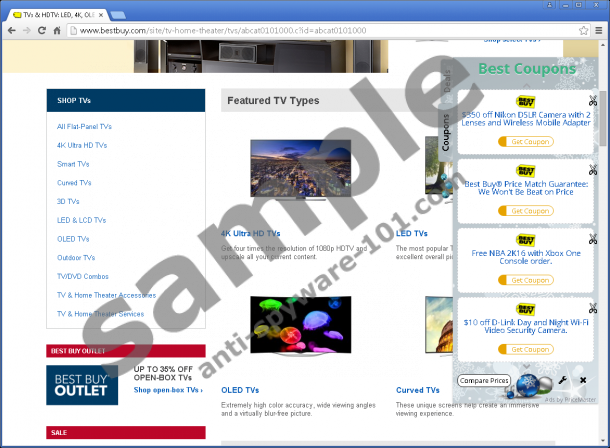Open the coupon panel wrench settings icon

(563, 381)
